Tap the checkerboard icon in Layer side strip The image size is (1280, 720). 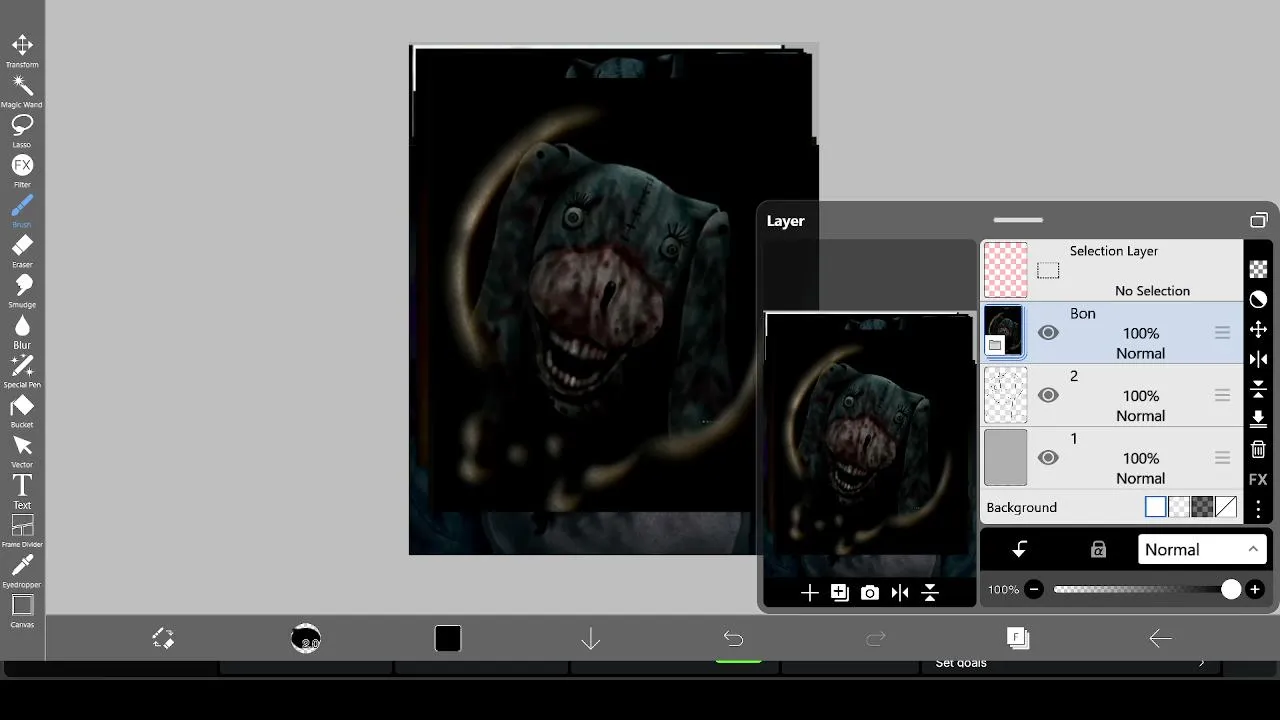[1259, 269]
